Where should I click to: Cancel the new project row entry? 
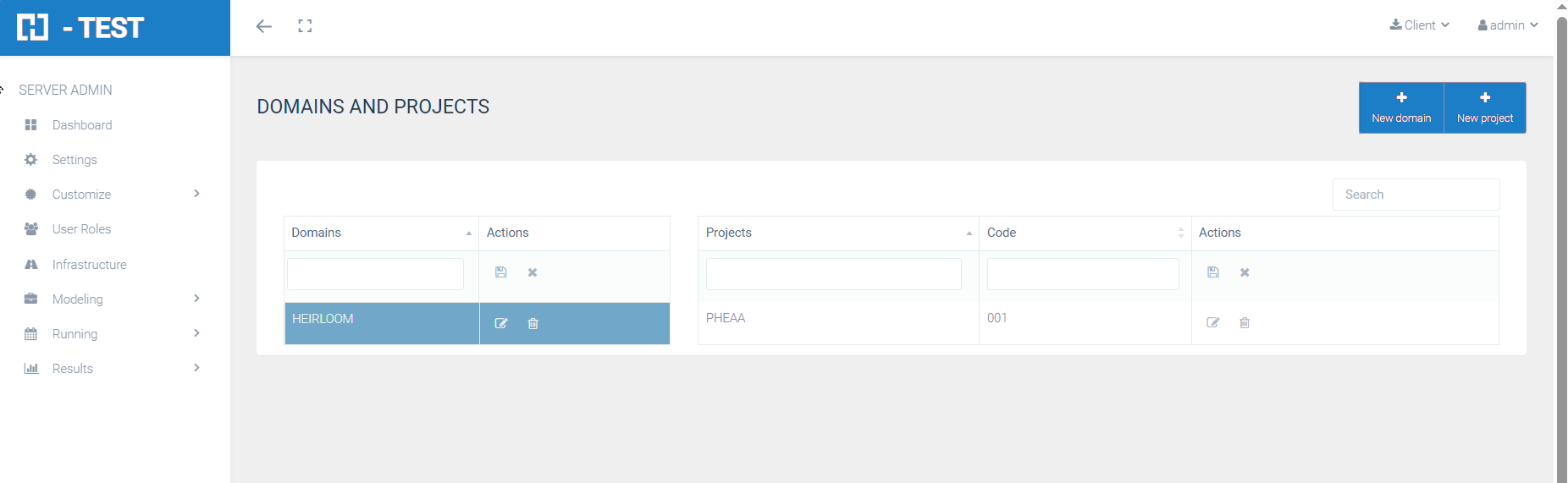(1245, 272)
